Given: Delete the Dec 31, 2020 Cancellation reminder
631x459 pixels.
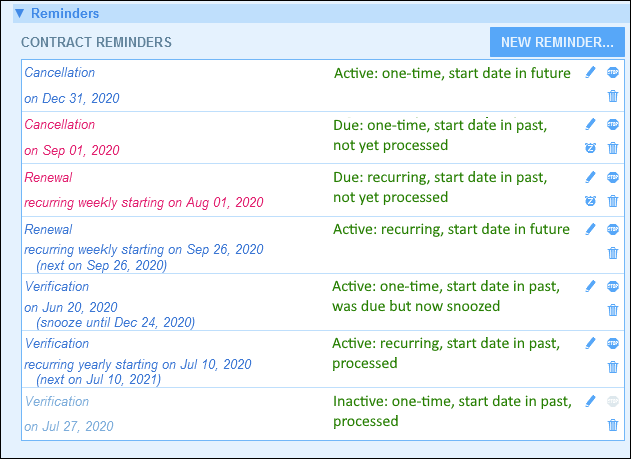Looking at the screenshot, I should tap(613, 96).
